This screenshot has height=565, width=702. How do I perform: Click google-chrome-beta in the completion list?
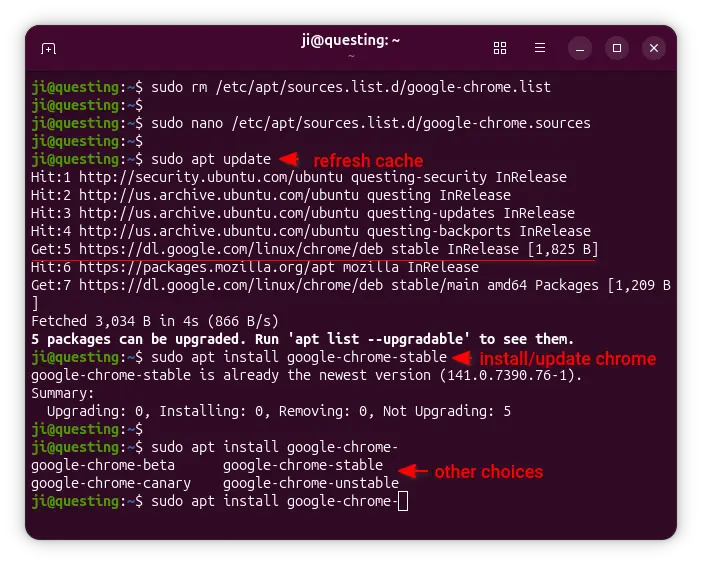click(103, 466)
